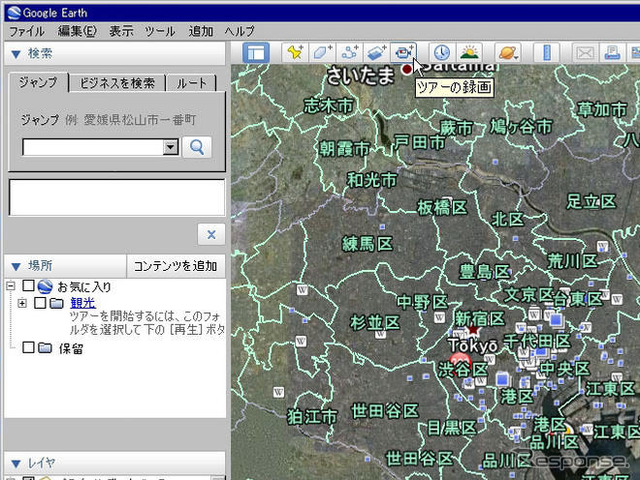Open the 編集(E) menu

77,31
